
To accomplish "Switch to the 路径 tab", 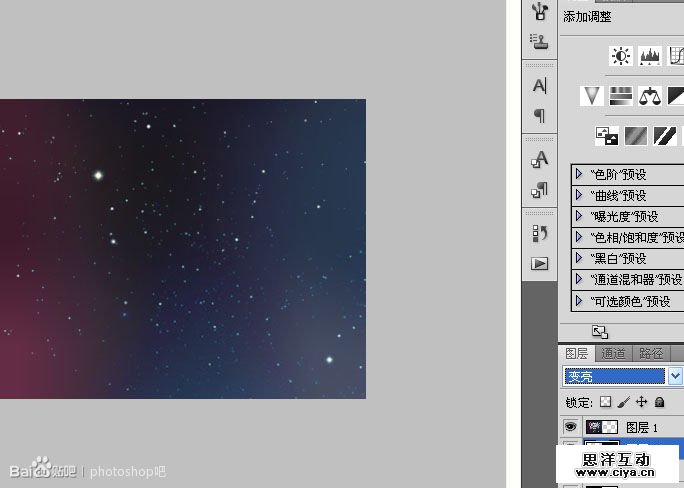I will click(x=651, y=353).
